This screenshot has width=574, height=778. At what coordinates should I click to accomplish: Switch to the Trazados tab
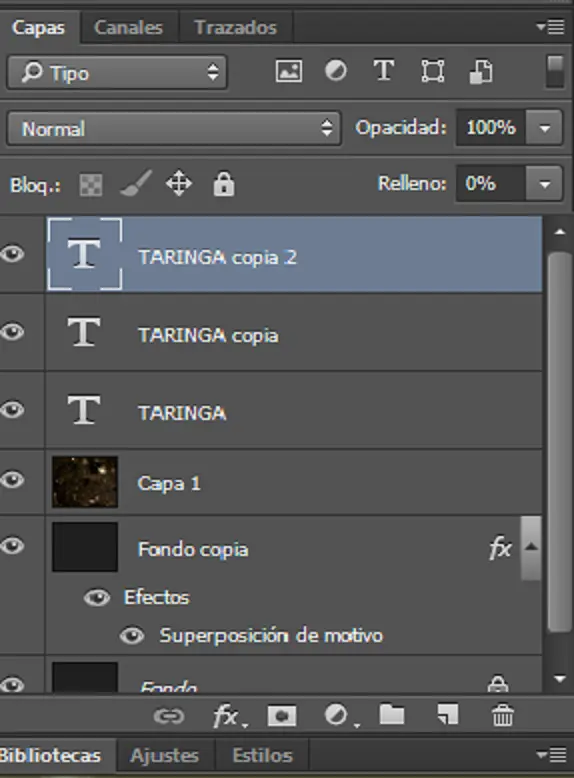(236, 27)
